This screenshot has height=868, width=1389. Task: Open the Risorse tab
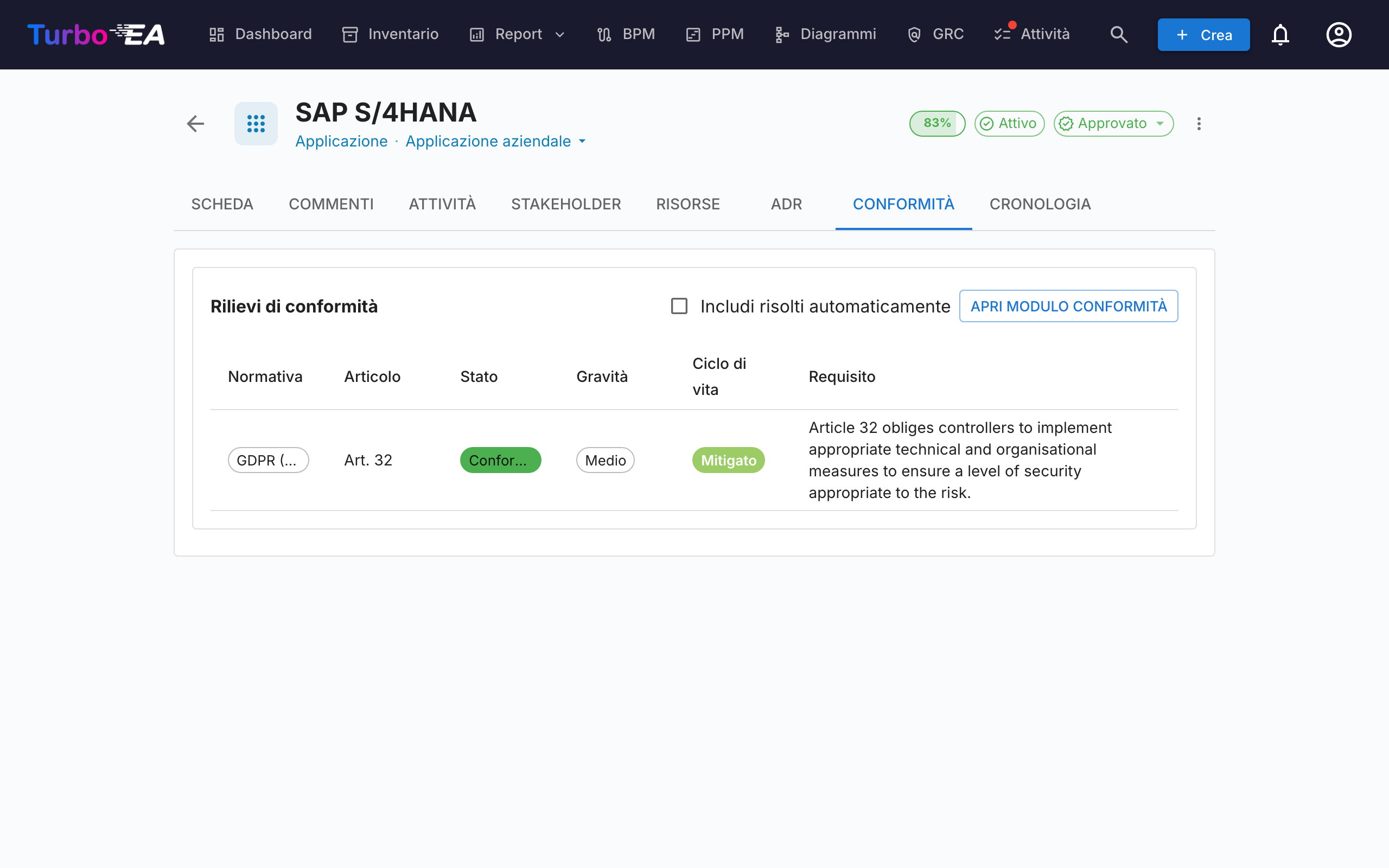tap(687, 205)
